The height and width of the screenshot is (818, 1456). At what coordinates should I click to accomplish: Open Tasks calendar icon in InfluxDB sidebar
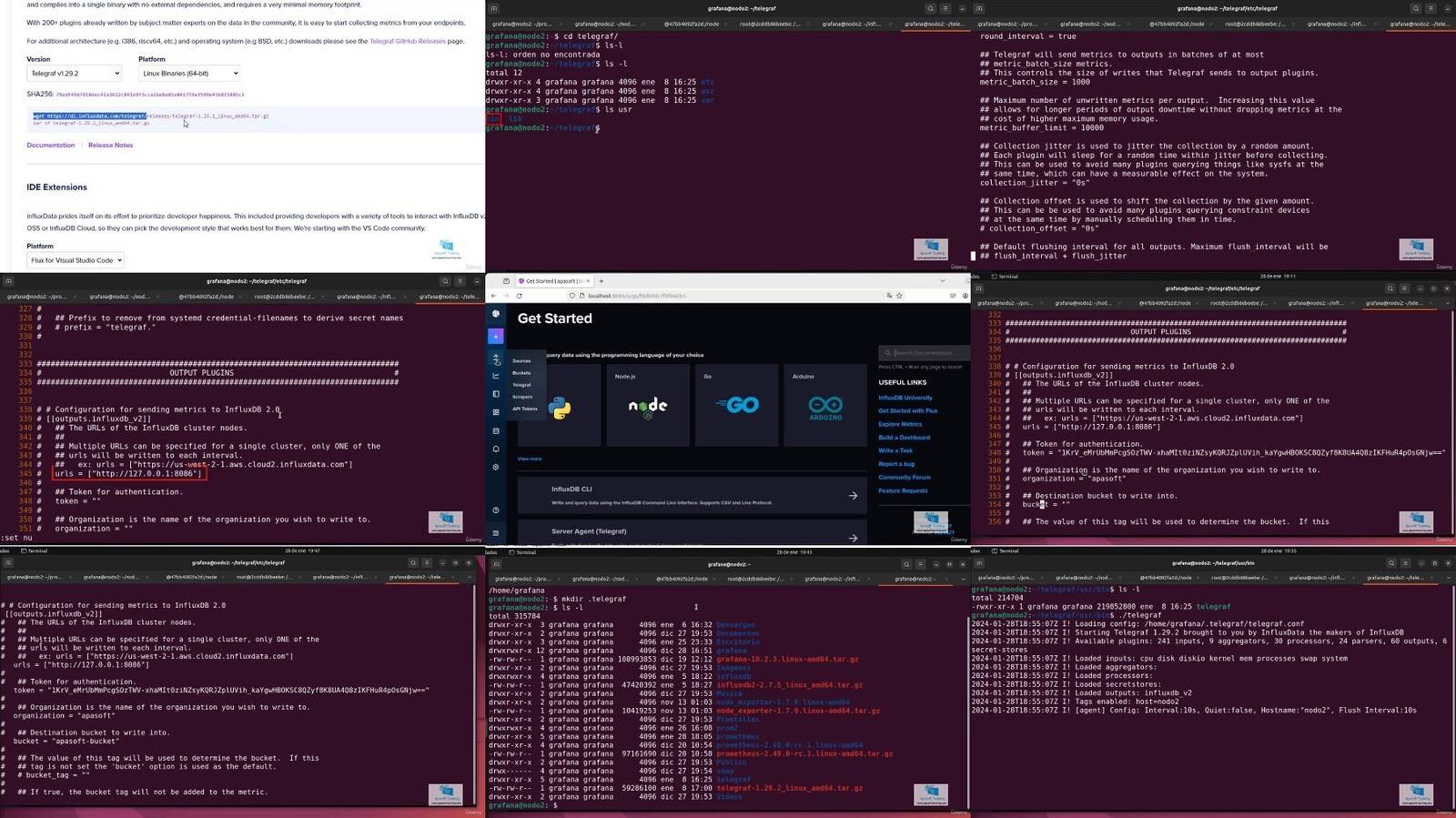click(496, 430)
